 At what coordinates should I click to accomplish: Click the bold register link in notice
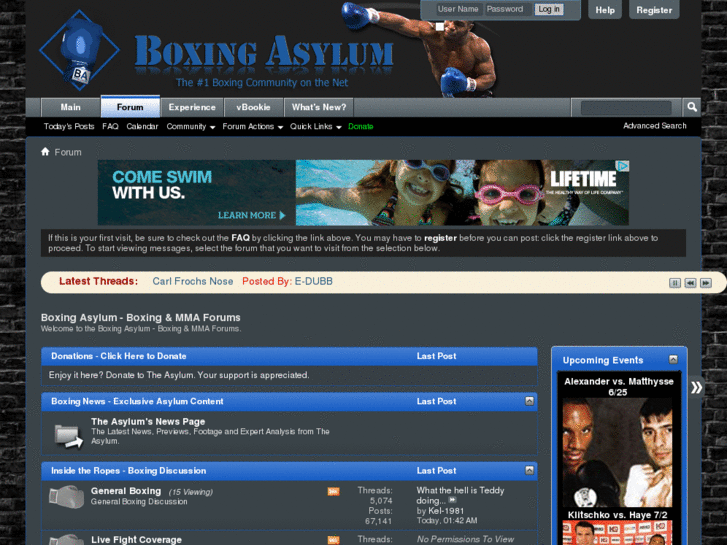tap(440, 238)
